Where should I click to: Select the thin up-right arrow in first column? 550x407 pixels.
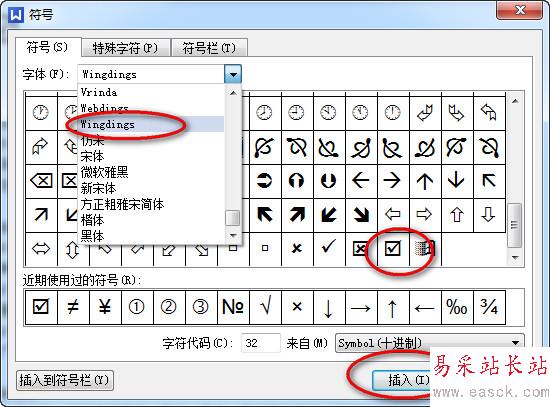[x=41, y=215]
